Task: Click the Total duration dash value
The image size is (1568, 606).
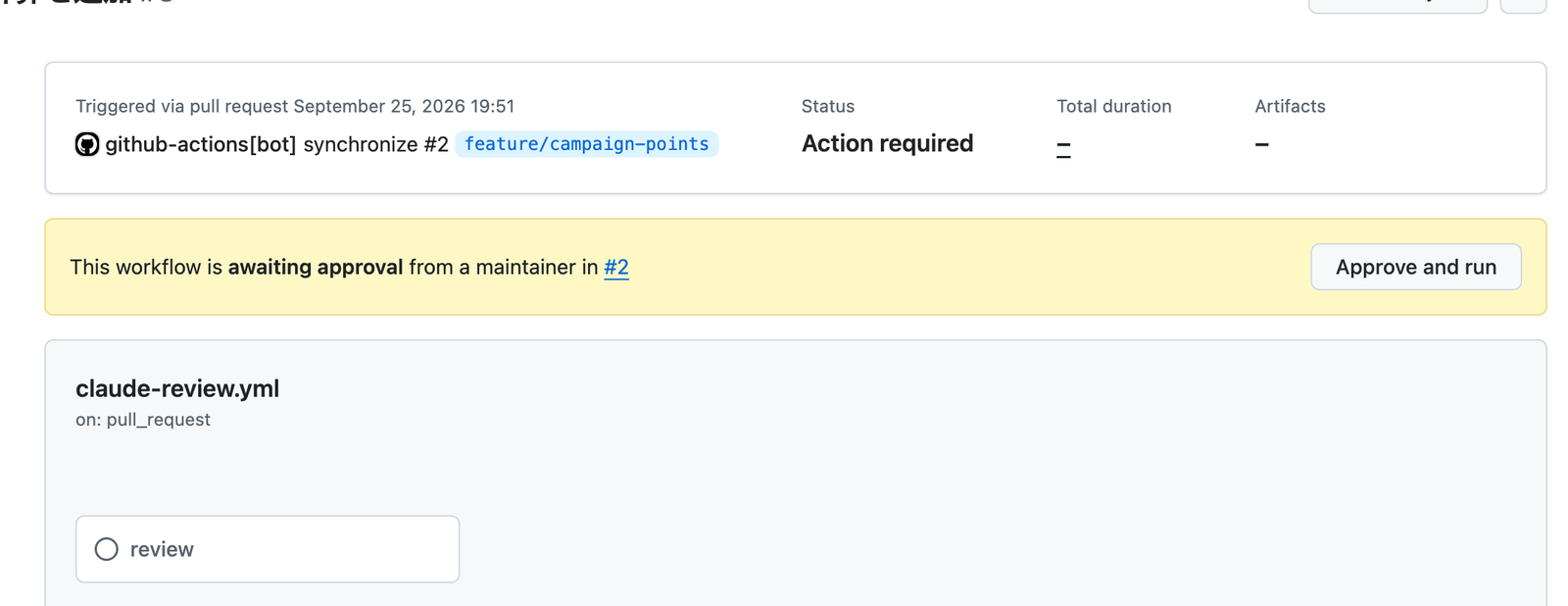Action: 1063,148
